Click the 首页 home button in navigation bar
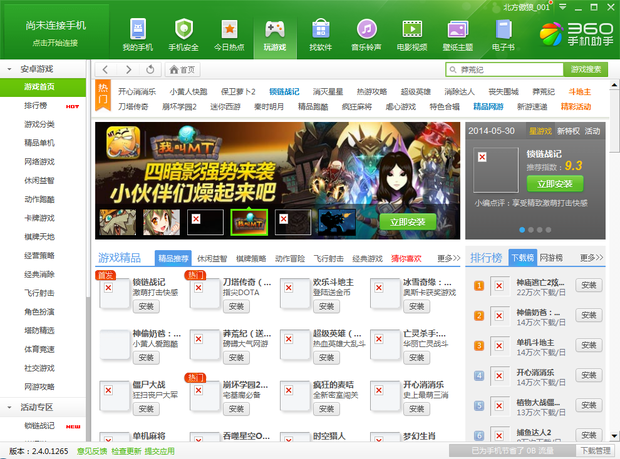Image resolution: width=620 pixels, height=459 pixels. (182, 70)
